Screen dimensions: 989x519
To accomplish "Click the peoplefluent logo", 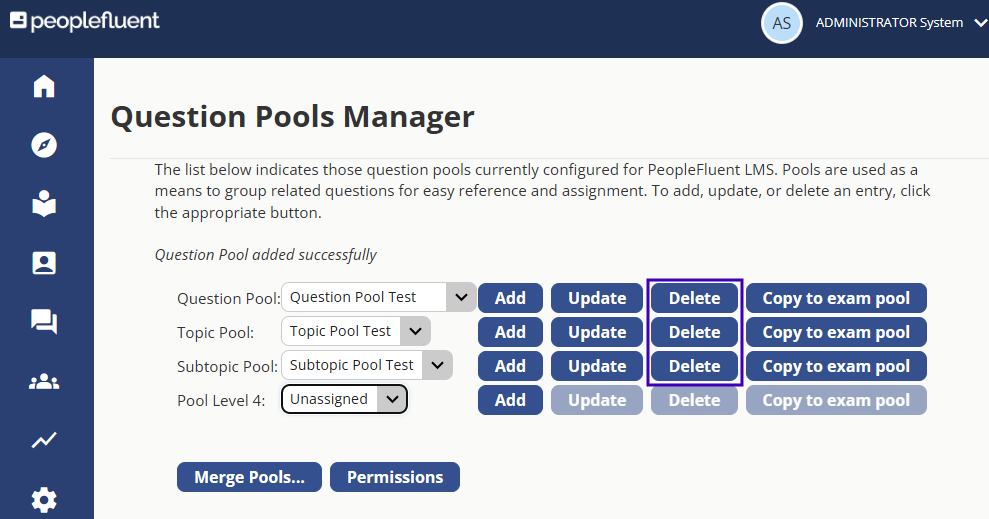I will click(85, 21).
